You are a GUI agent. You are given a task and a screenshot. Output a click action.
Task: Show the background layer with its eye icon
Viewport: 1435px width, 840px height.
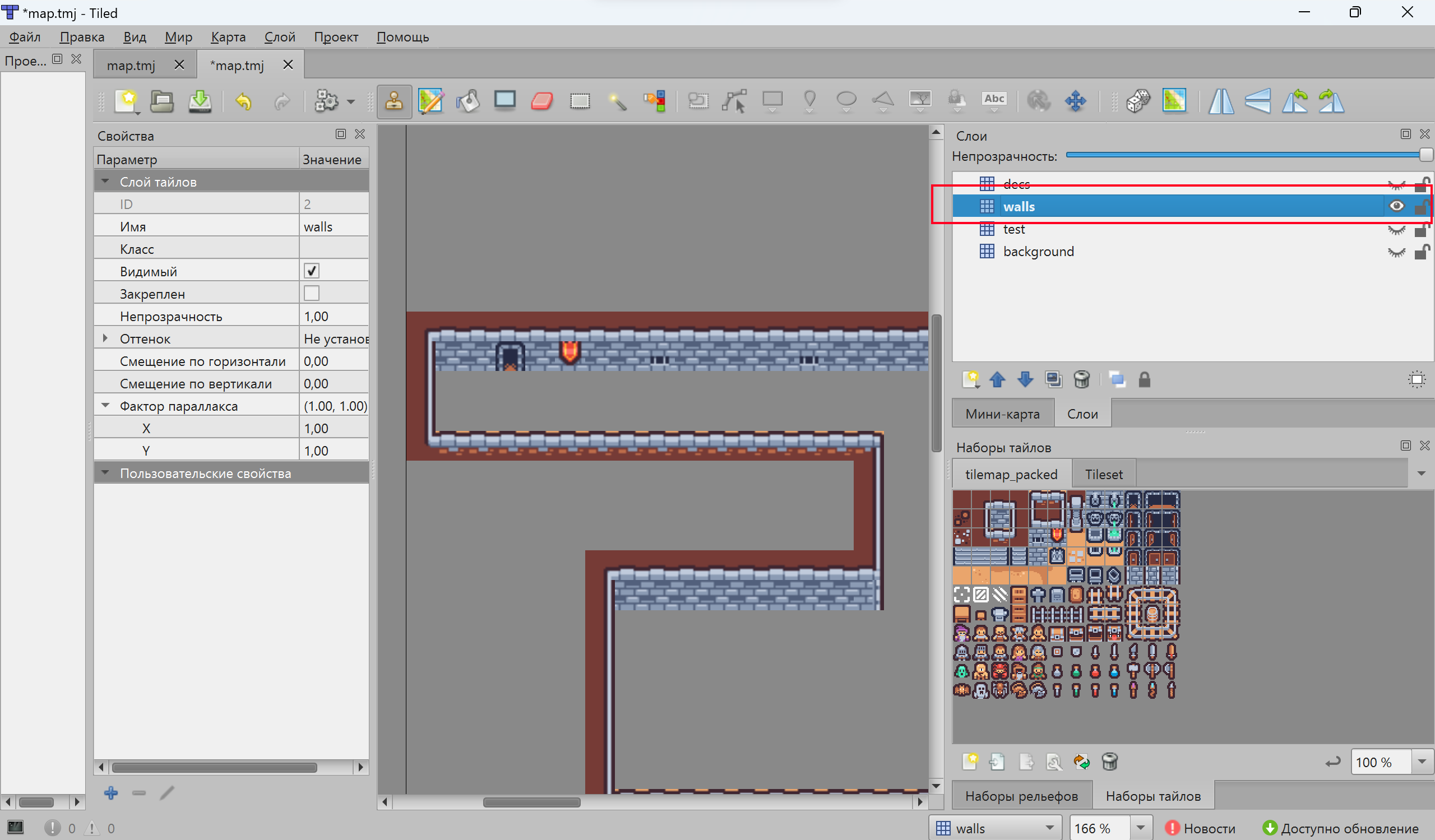[x=1396, y=252]
